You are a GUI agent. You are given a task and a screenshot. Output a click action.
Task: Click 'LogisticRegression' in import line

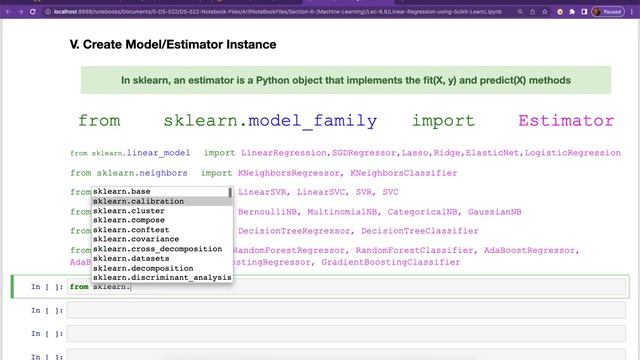pyautogui.click(x=573, y=153)
